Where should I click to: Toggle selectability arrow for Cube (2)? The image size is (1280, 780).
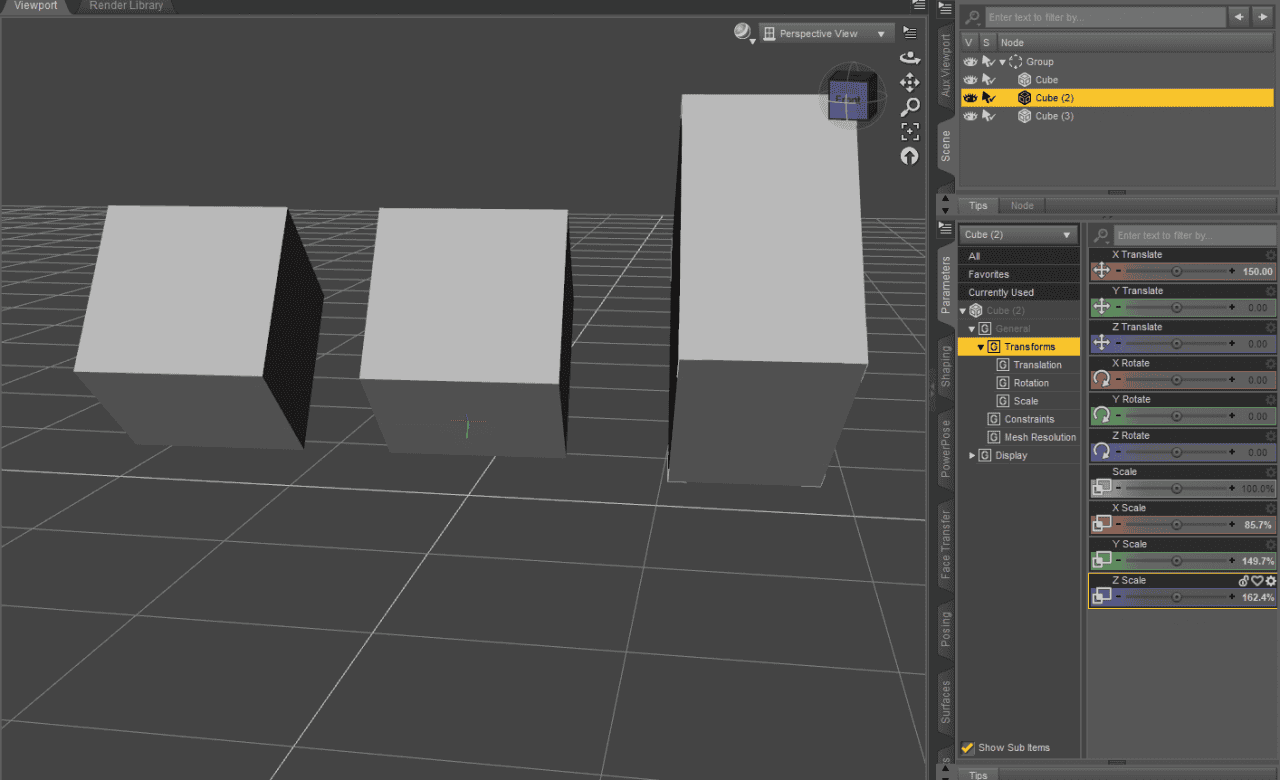coord(990,97)
